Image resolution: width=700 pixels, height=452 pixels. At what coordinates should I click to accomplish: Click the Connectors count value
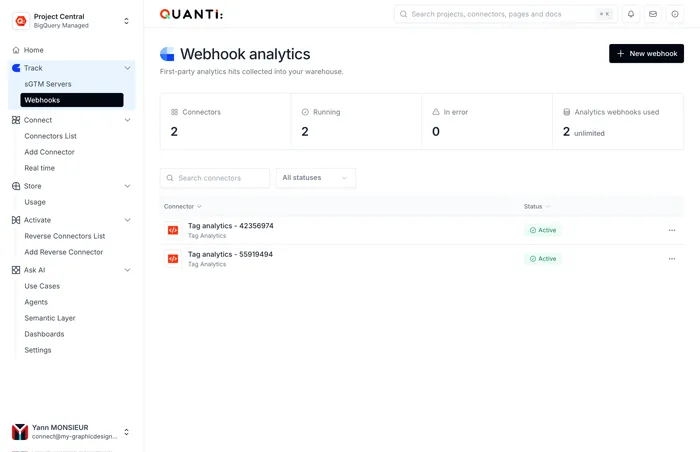[x=174, y=131]
